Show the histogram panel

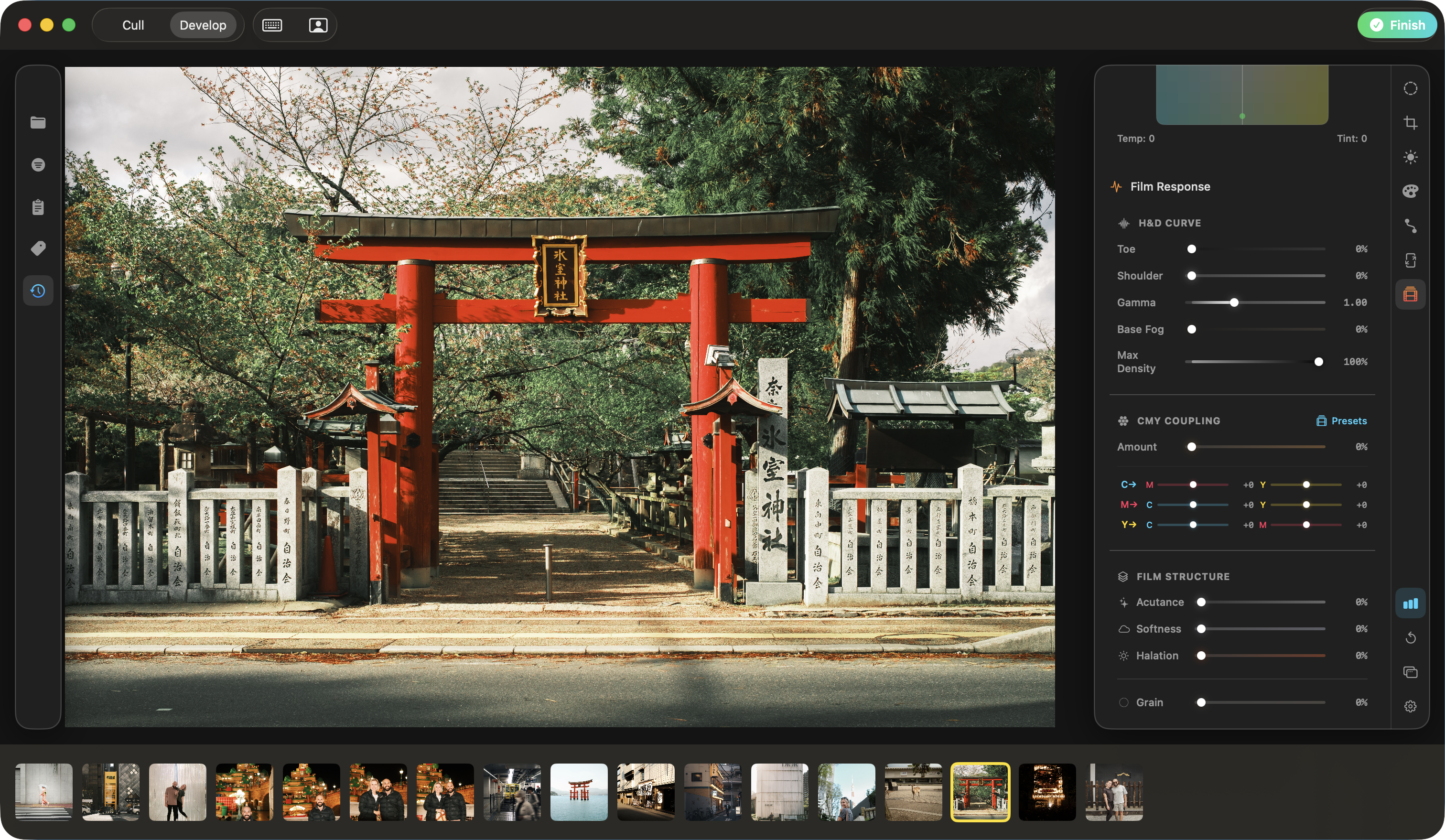click(1411, 602)
